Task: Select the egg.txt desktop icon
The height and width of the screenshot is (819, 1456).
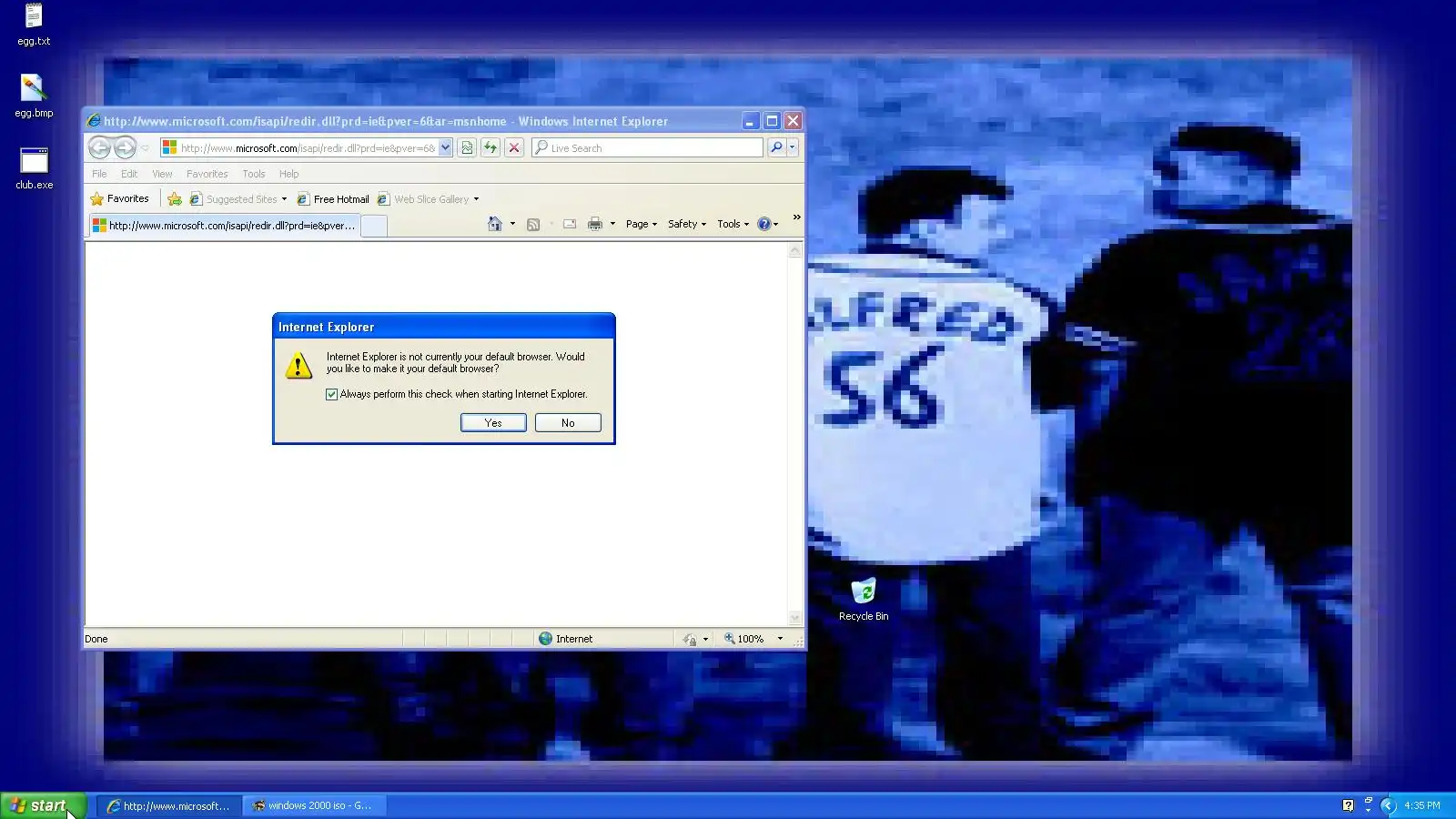Action: click(x=34, y=25)
